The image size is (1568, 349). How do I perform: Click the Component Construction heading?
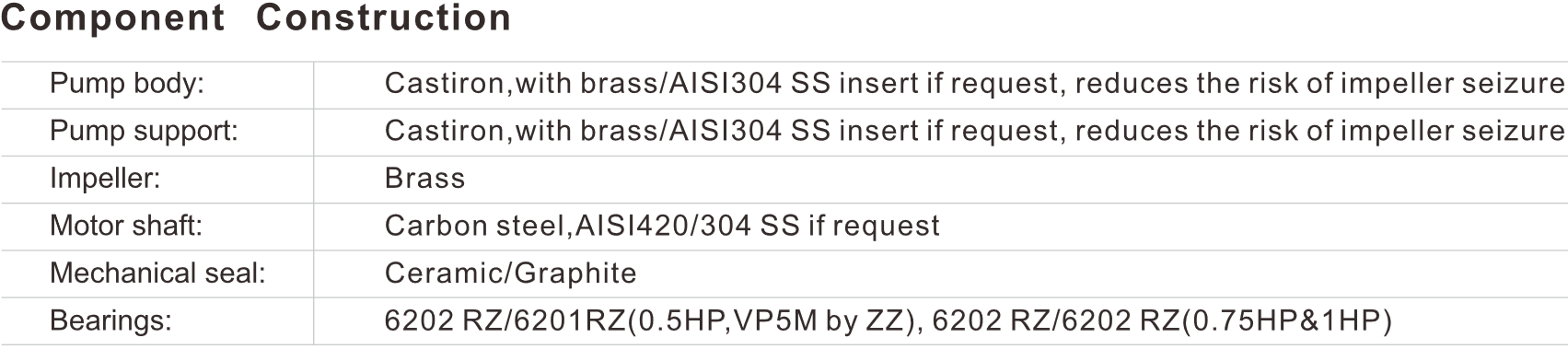256,18
